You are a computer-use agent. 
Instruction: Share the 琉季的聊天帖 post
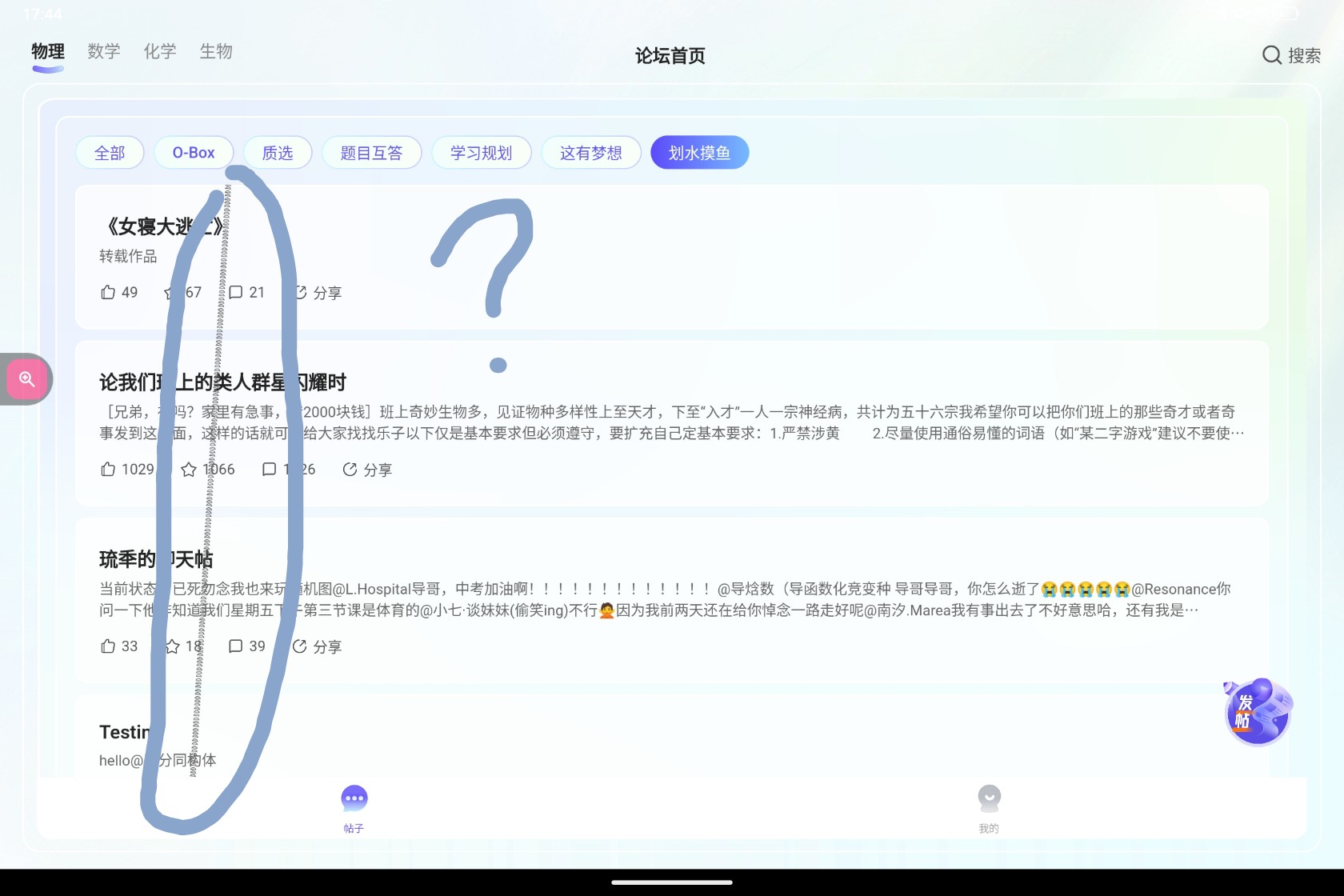pos(317,646)
